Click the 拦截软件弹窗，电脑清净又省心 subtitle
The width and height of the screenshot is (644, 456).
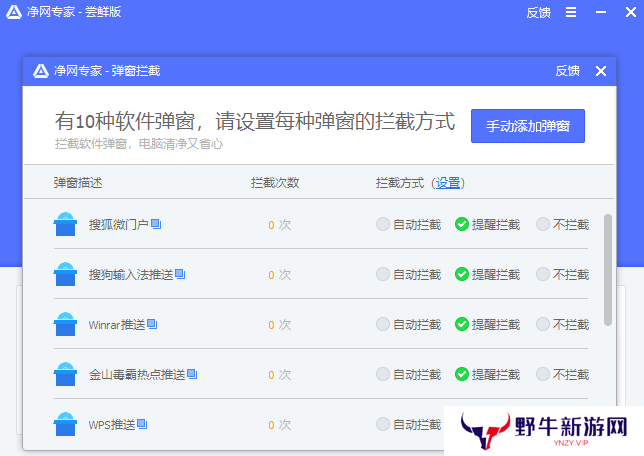pos(139,144)
